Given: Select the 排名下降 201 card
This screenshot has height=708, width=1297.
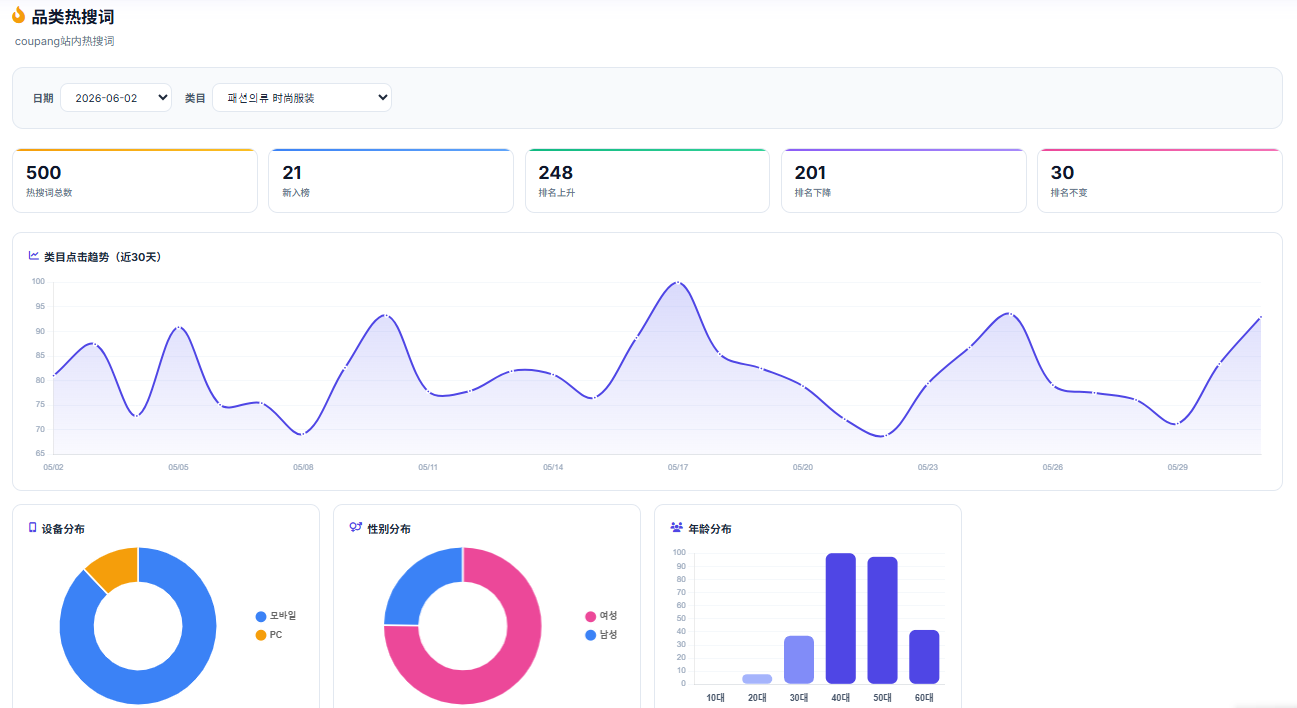Looking at the screenshot, I should pos(903,181).
